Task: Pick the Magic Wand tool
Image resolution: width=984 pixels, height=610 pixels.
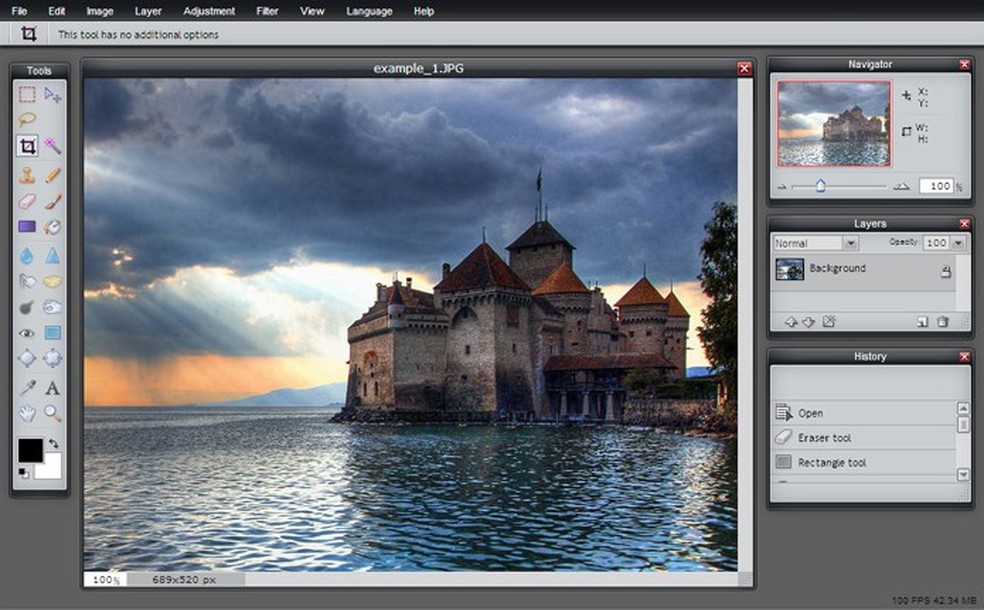Action: pos(53,146)
